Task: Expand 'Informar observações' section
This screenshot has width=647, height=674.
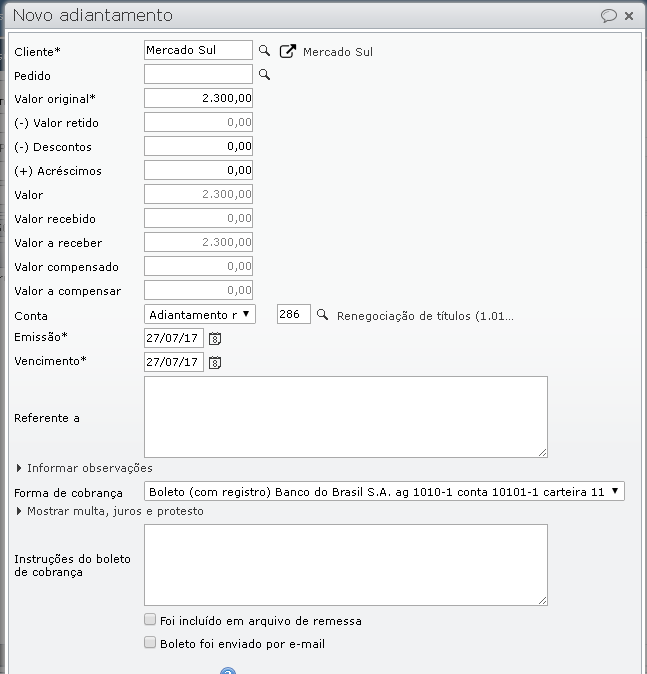Action: coord(84,468)
